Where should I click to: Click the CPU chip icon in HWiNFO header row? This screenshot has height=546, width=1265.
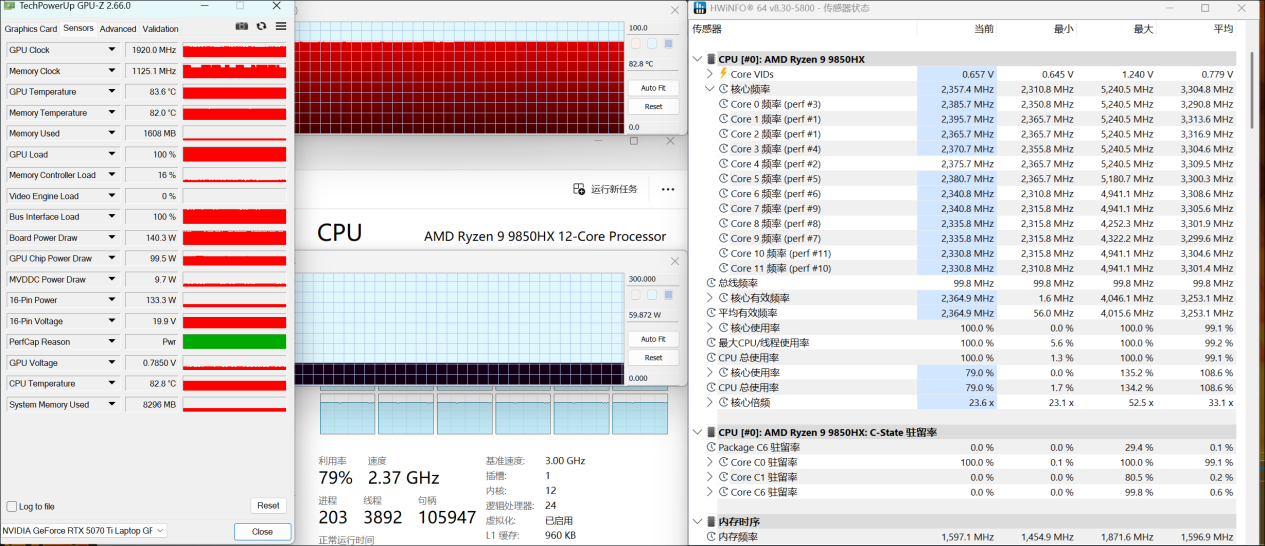711,59
